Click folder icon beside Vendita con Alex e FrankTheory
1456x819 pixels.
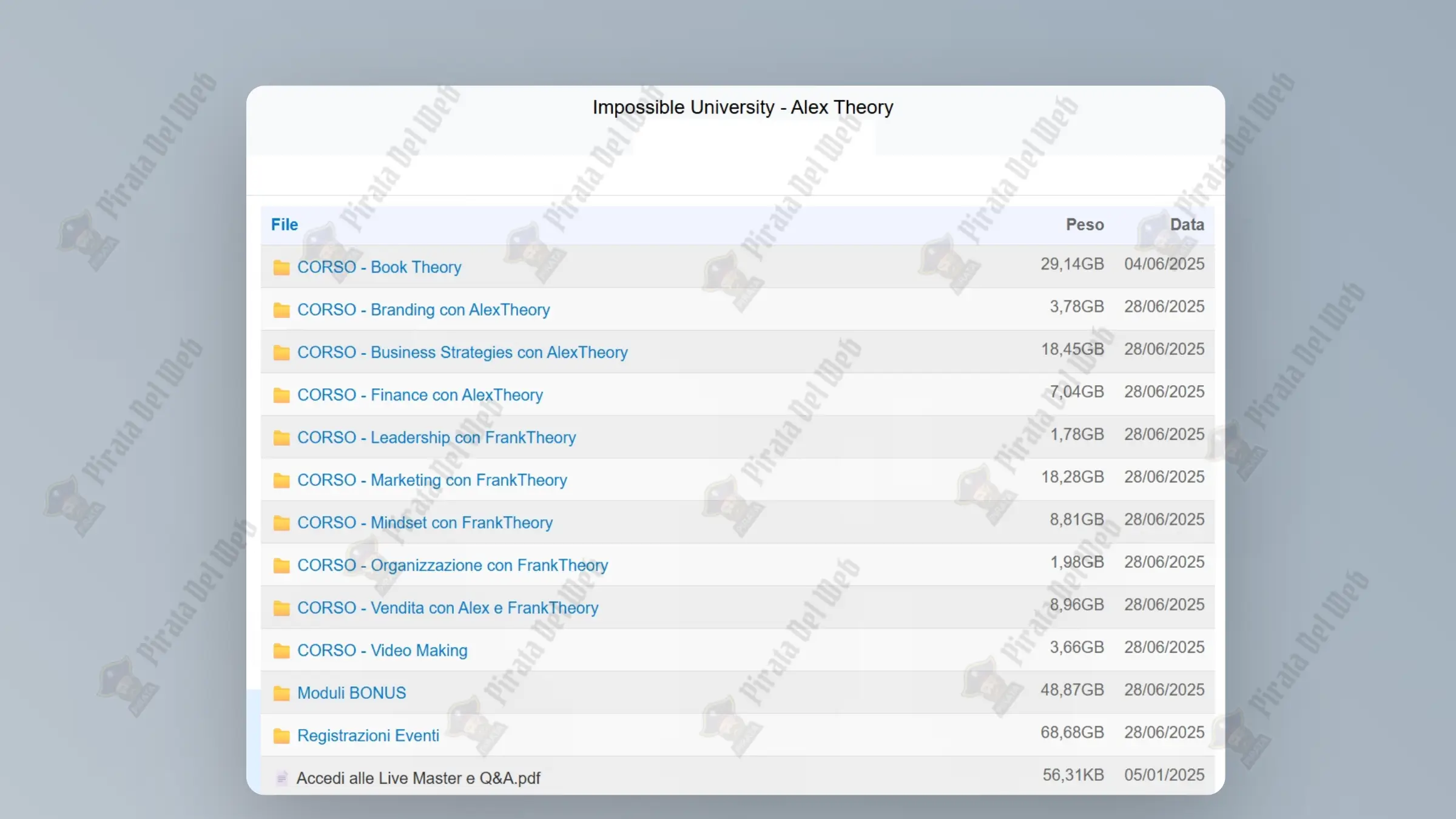pos(281,608)
